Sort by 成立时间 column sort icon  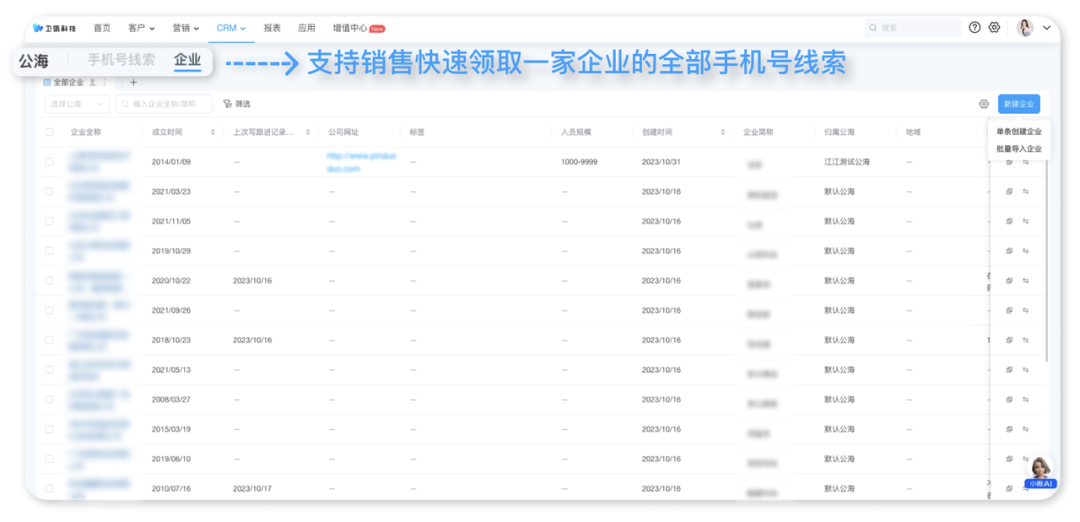pyautogui.click(x=212, y=132)
